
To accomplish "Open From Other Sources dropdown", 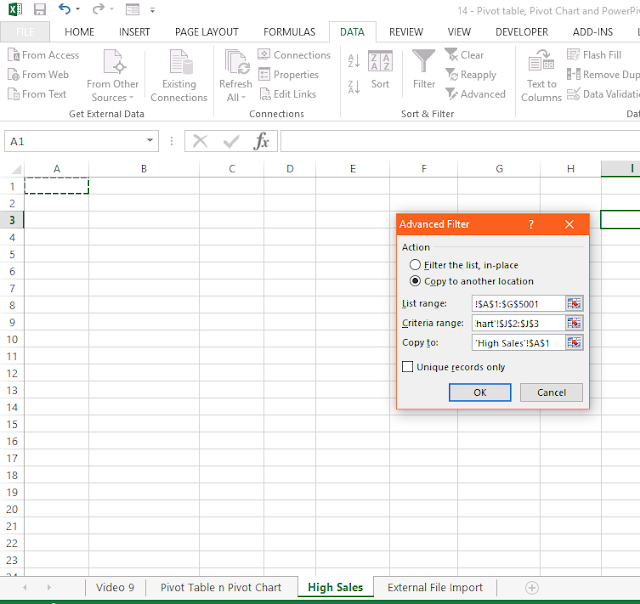I will pos(113,76).
